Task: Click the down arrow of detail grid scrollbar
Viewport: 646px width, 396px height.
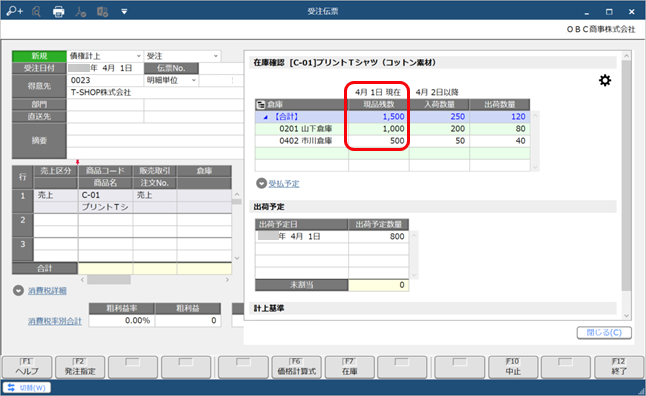Action: tap(236, 258)
